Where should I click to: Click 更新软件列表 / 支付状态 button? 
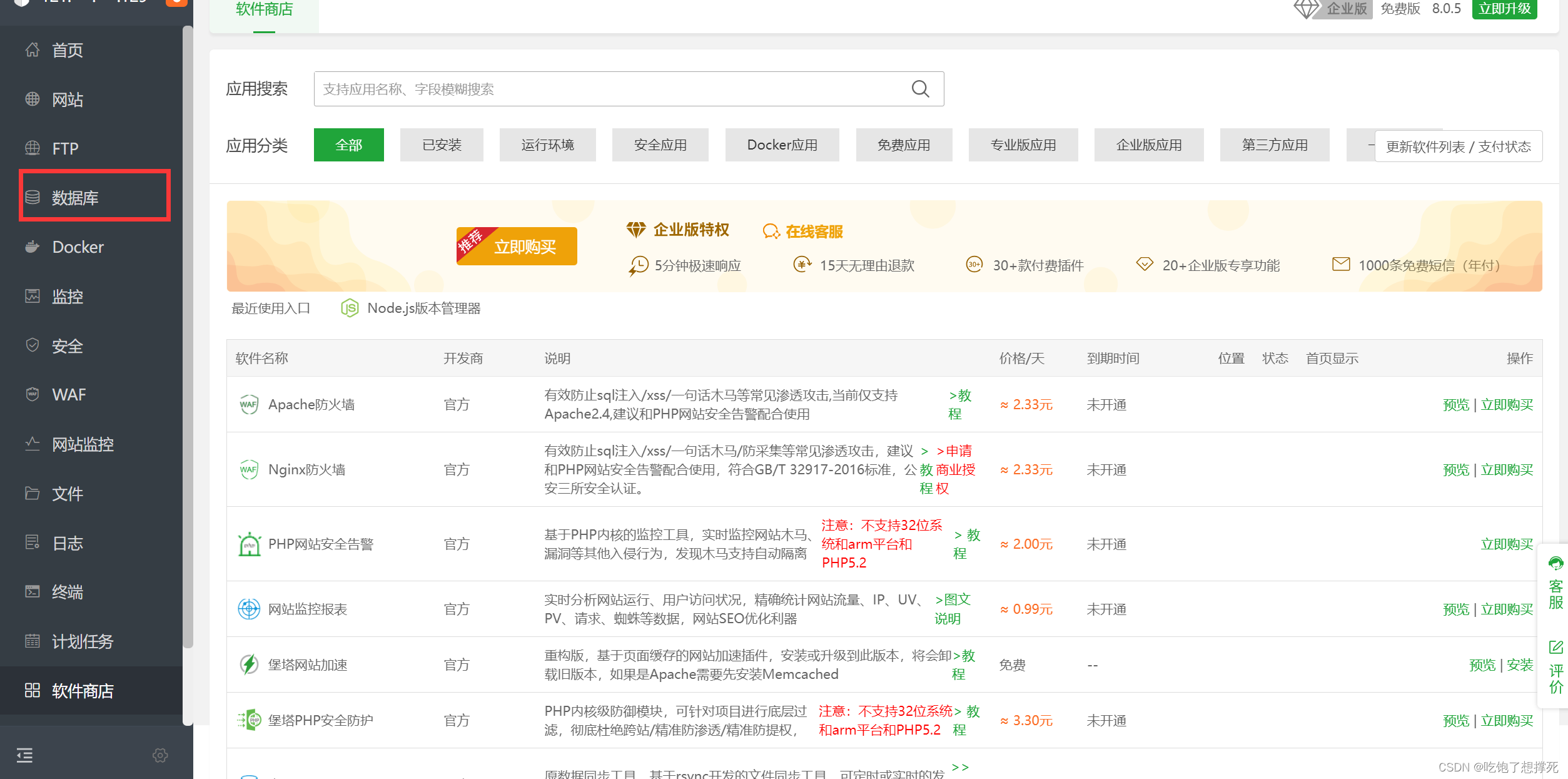click(x=1458, y=146)
